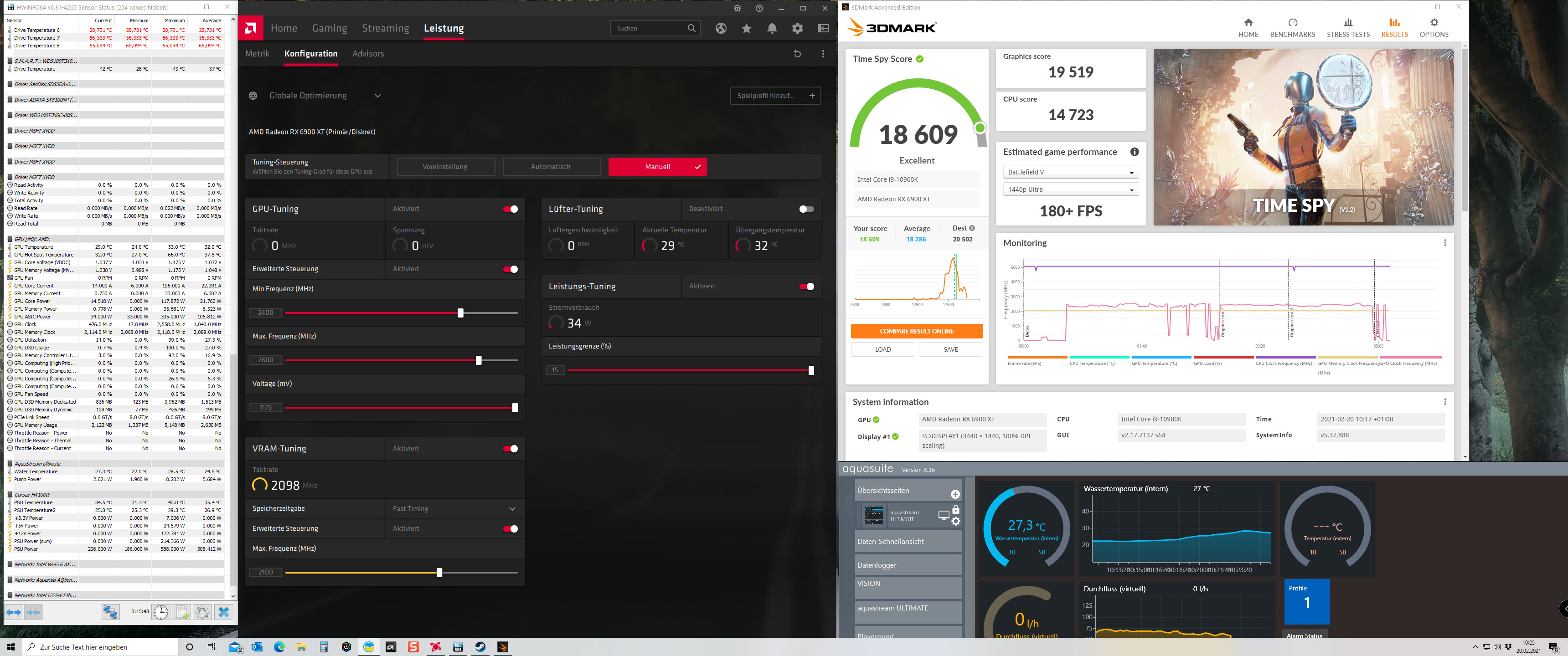Click Compare Result Online button
The image size is (1568, 656).
point(916,331)
